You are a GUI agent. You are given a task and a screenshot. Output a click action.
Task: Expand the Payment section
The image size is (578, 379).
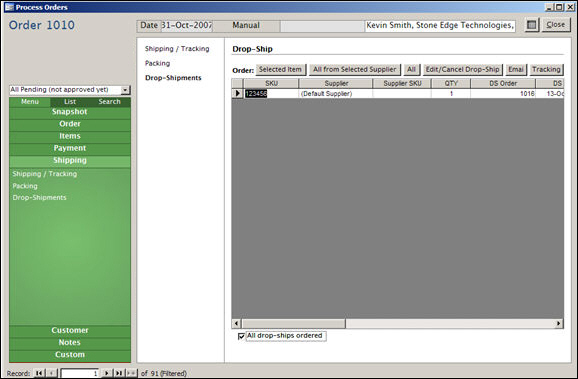tap(70, 148)
